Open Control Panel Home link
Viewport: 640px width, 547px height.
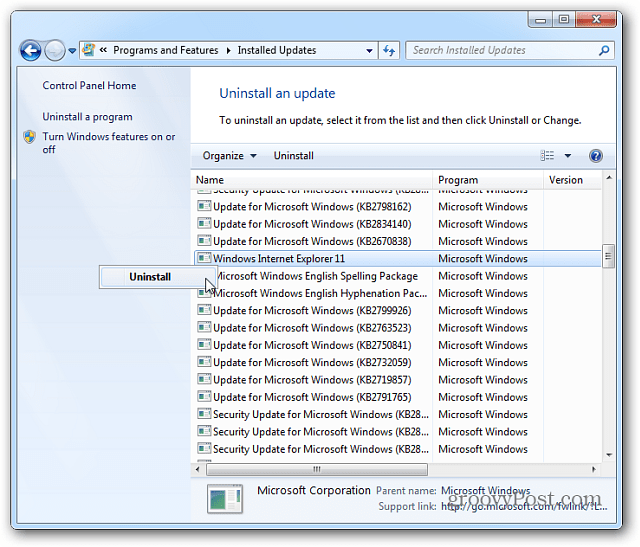click(89, 85)
